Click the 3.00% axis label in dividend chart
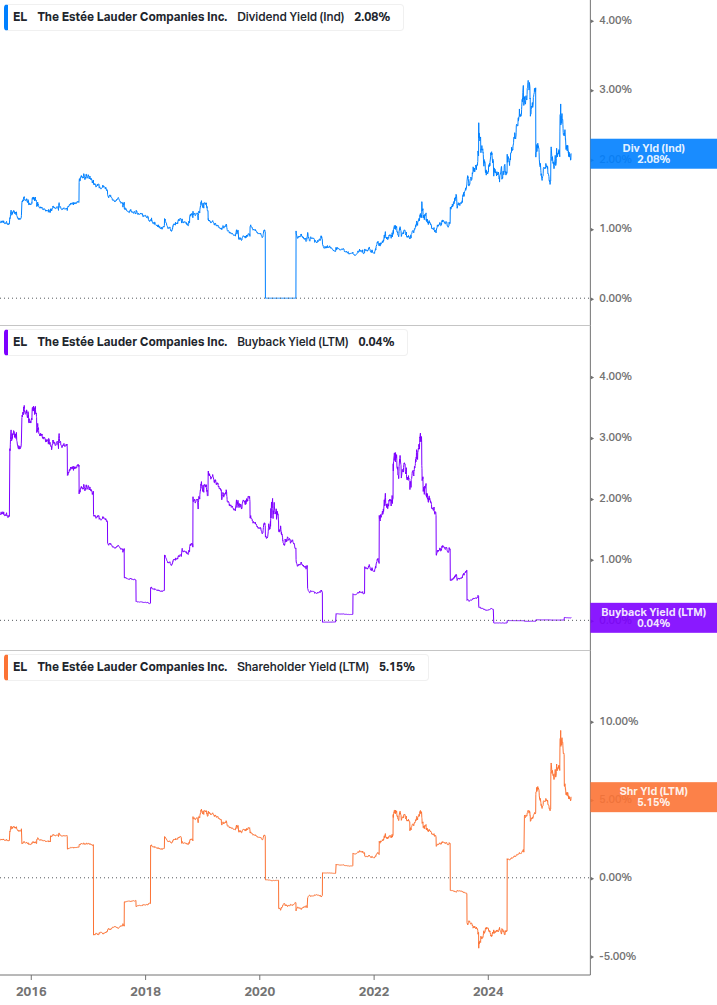The height and width of the screenshot is (1005, 717). click(615, 89)
